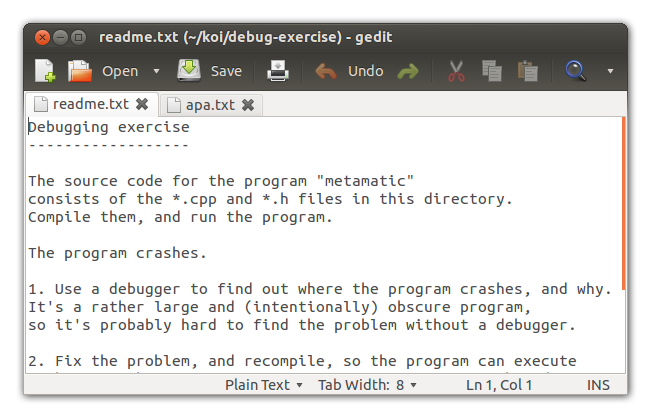Open the Tab Width dropdown
651x418 pixels.
(x=367, y=385)
